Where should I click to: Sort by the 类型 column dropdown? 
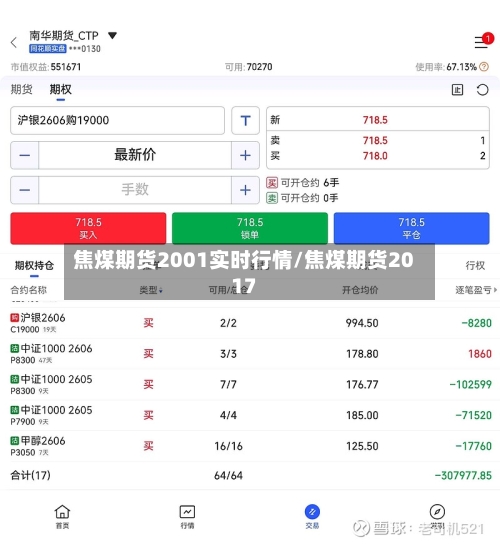coord(151,290)
